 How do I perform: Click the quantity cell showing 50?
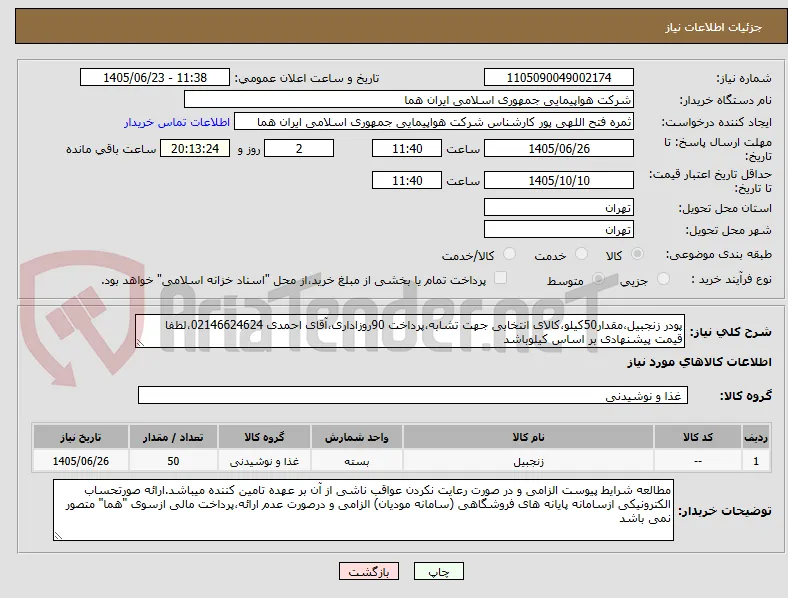(x=173, y=461)
